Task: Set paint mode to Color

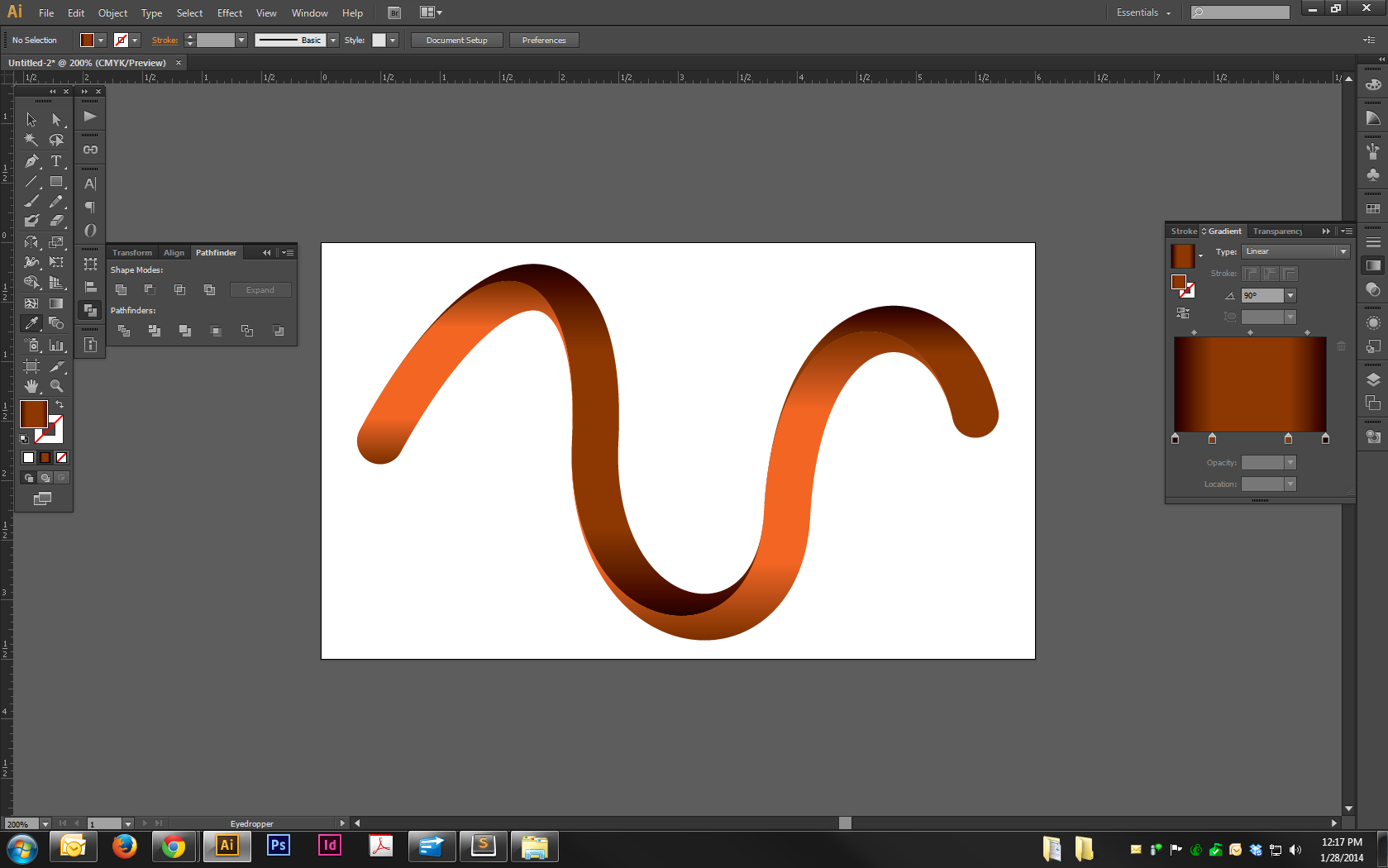Action: coord(28,457)
